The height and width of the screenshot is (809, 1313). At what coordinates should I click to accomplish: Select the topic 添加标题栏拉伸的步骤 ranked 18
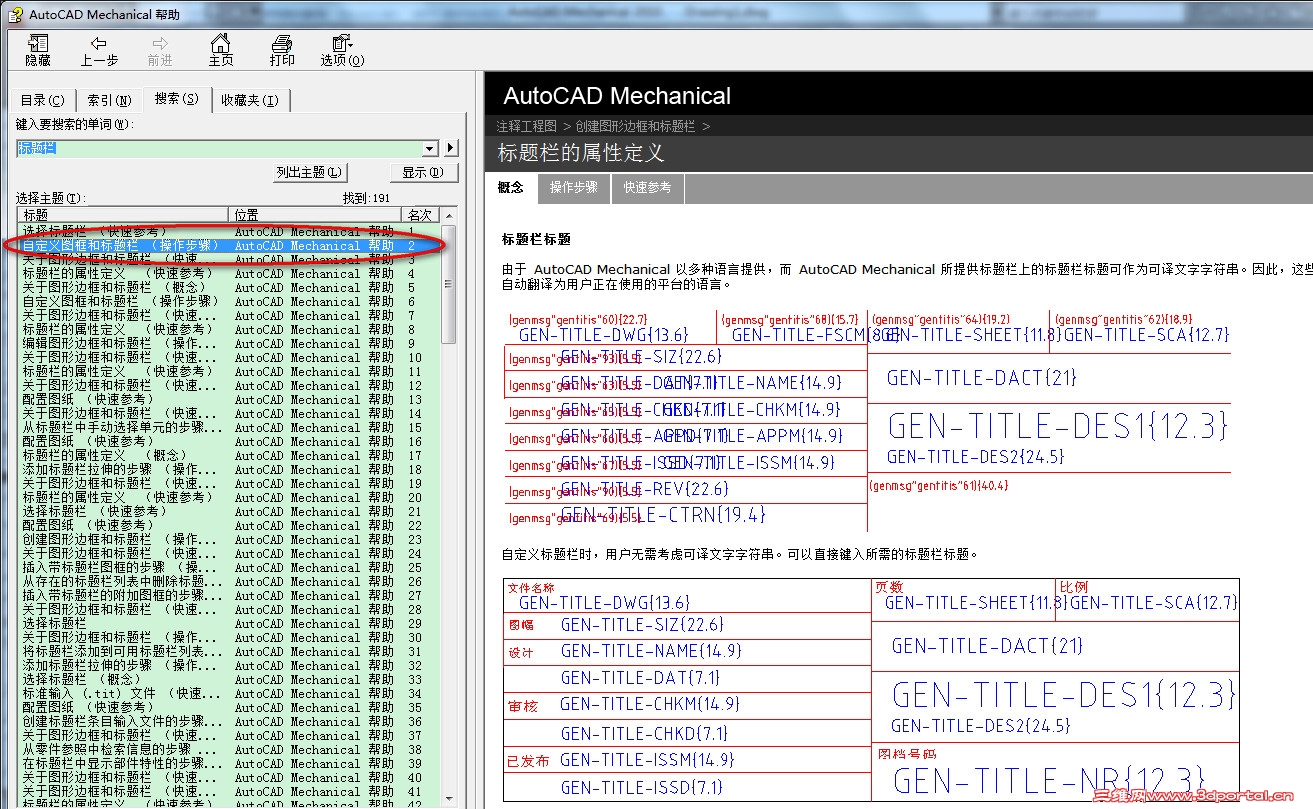[x=229, y=469]
